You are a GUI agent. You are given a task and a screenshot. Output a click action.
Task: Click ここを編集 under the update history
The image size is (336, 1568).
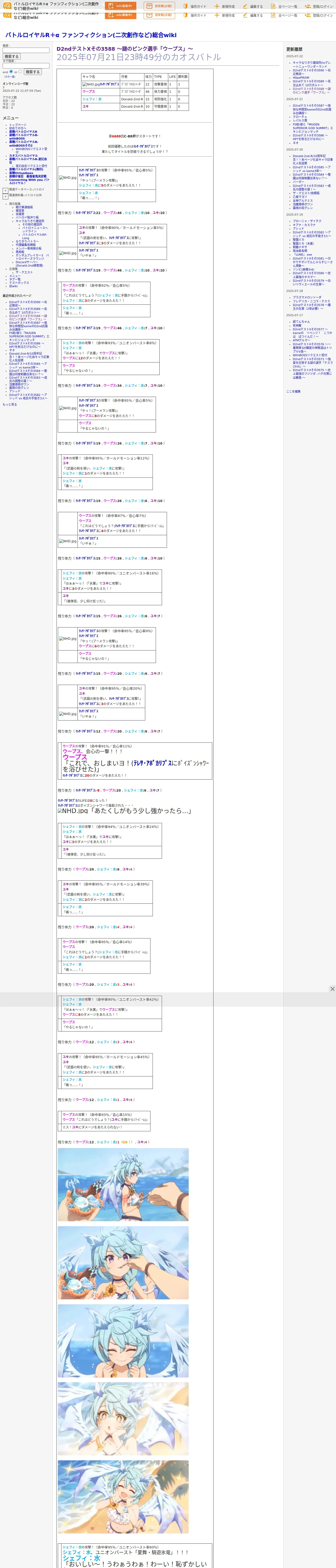[x=293, y=391]
